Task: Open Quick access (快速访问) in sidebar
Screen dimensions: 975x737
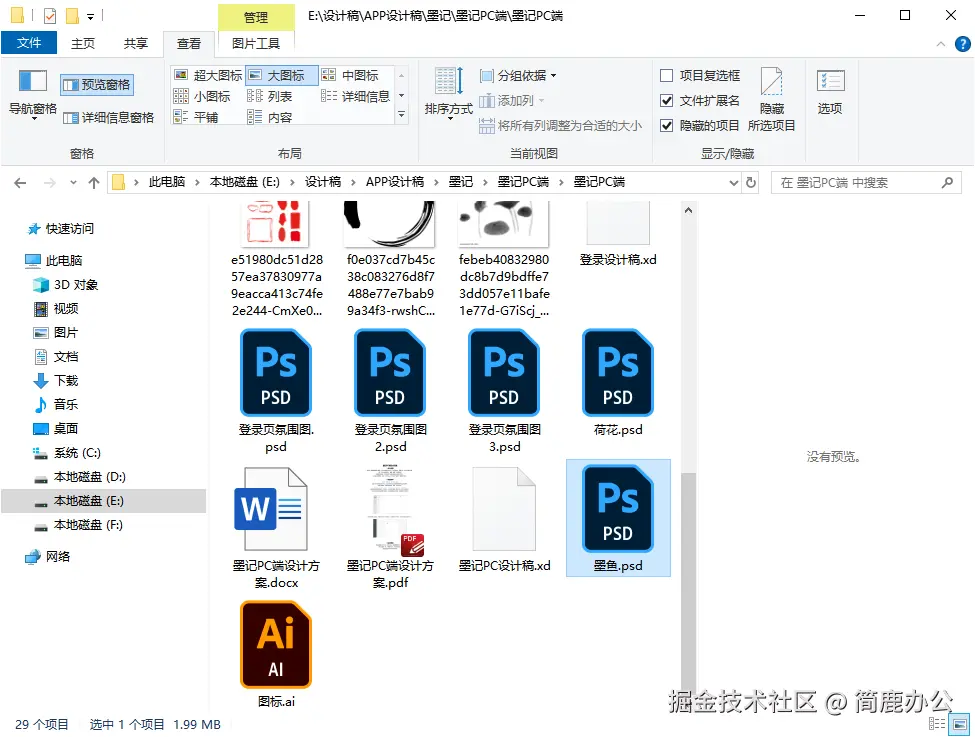Action: point(60,229)
